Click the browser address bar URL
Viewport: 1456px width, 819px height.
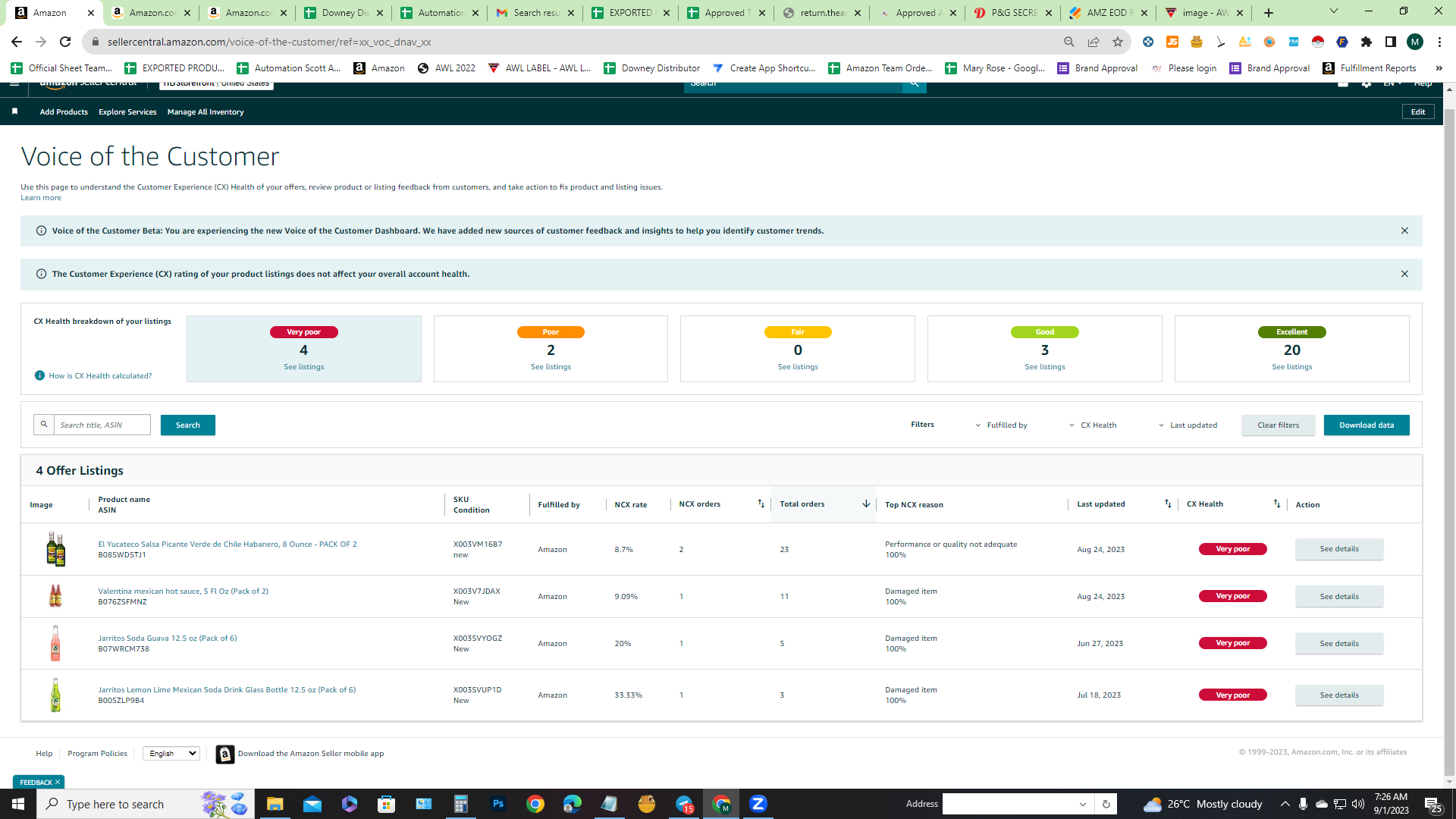pos(269,42)
